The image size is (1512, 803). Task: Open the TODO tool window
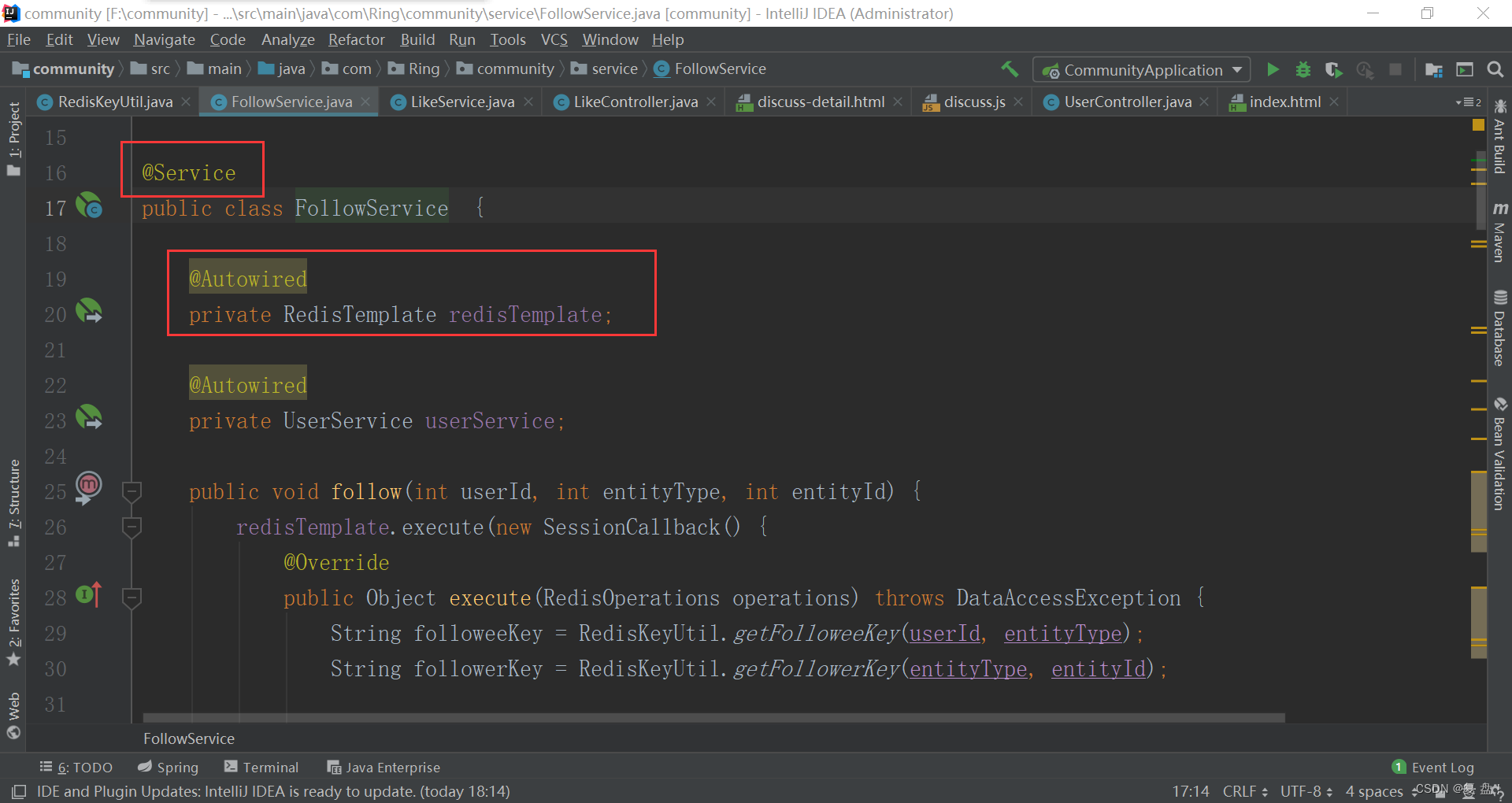[76, 767]
